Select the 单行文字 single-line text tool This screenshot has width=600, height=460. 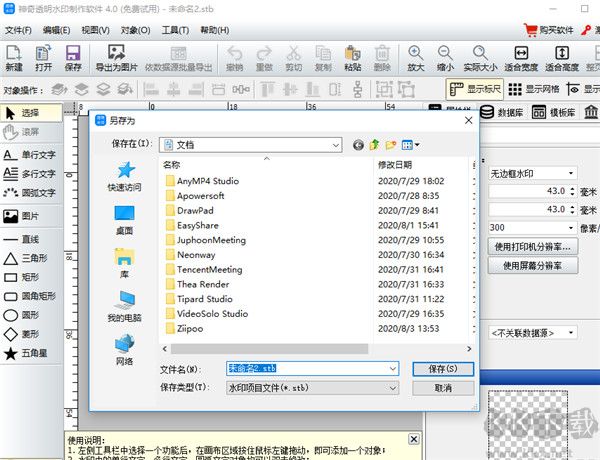click(31, 155)
